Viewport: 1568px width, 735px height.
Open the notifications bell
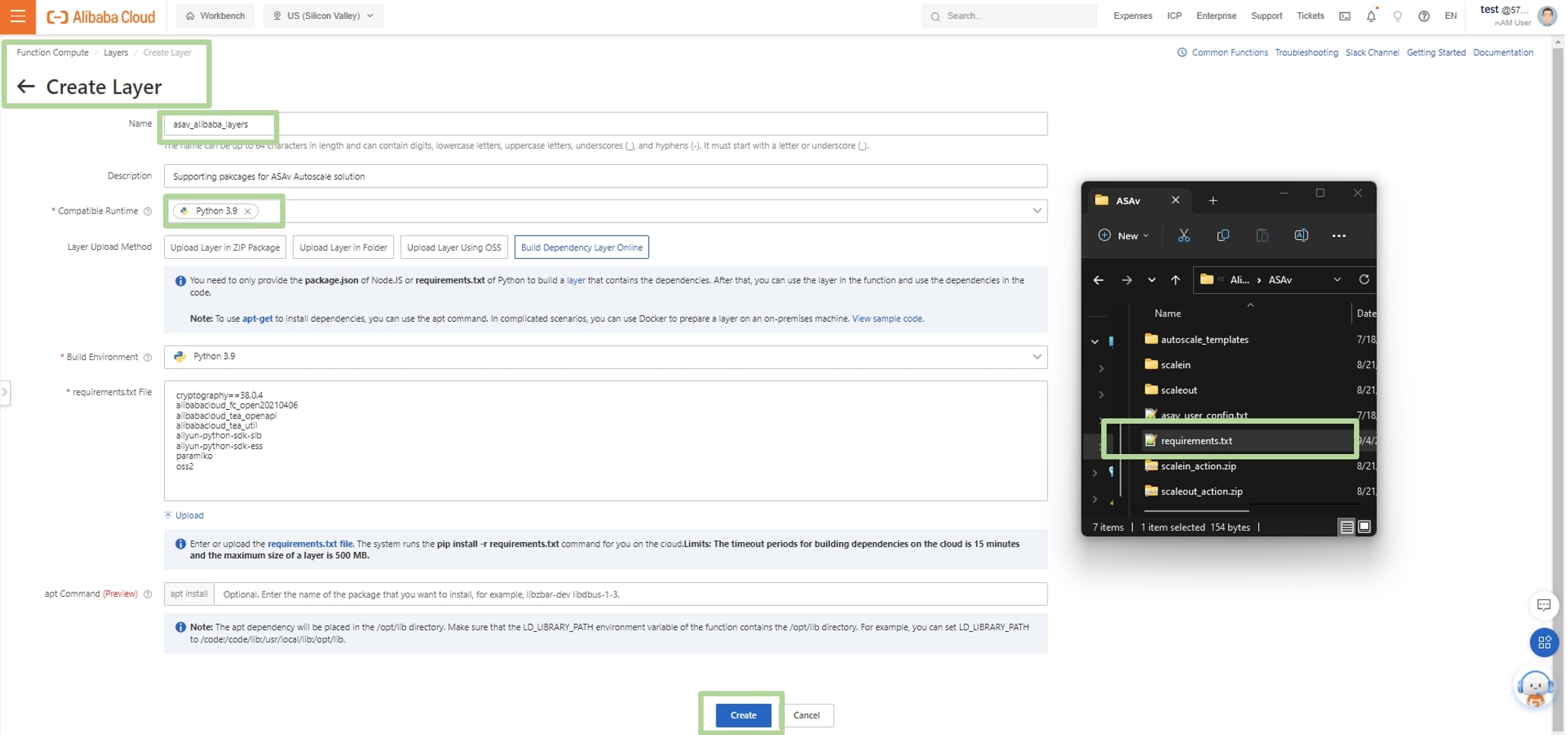point(1371,16)
